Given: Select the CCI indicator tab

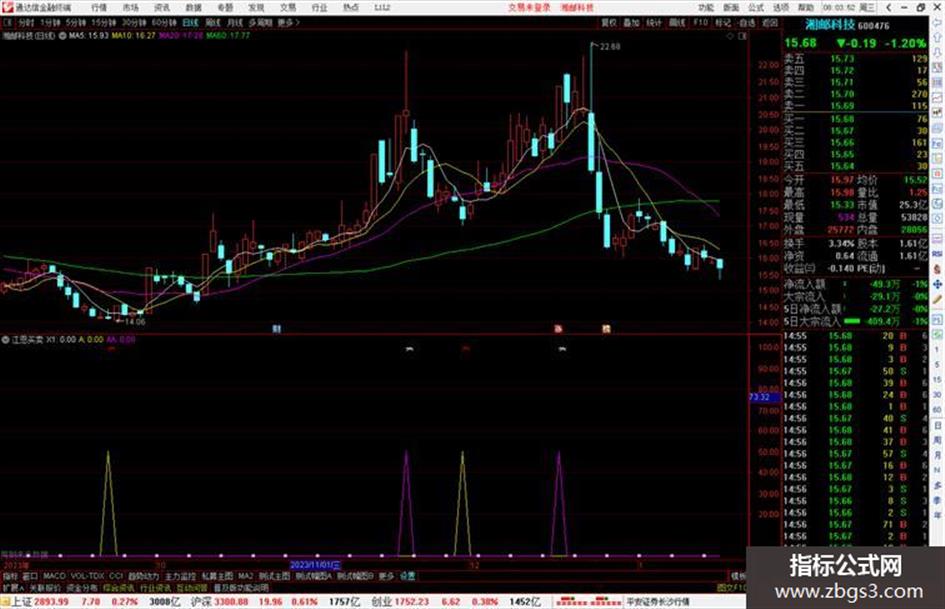Looking at the screenshot, I should click(116, 576).
